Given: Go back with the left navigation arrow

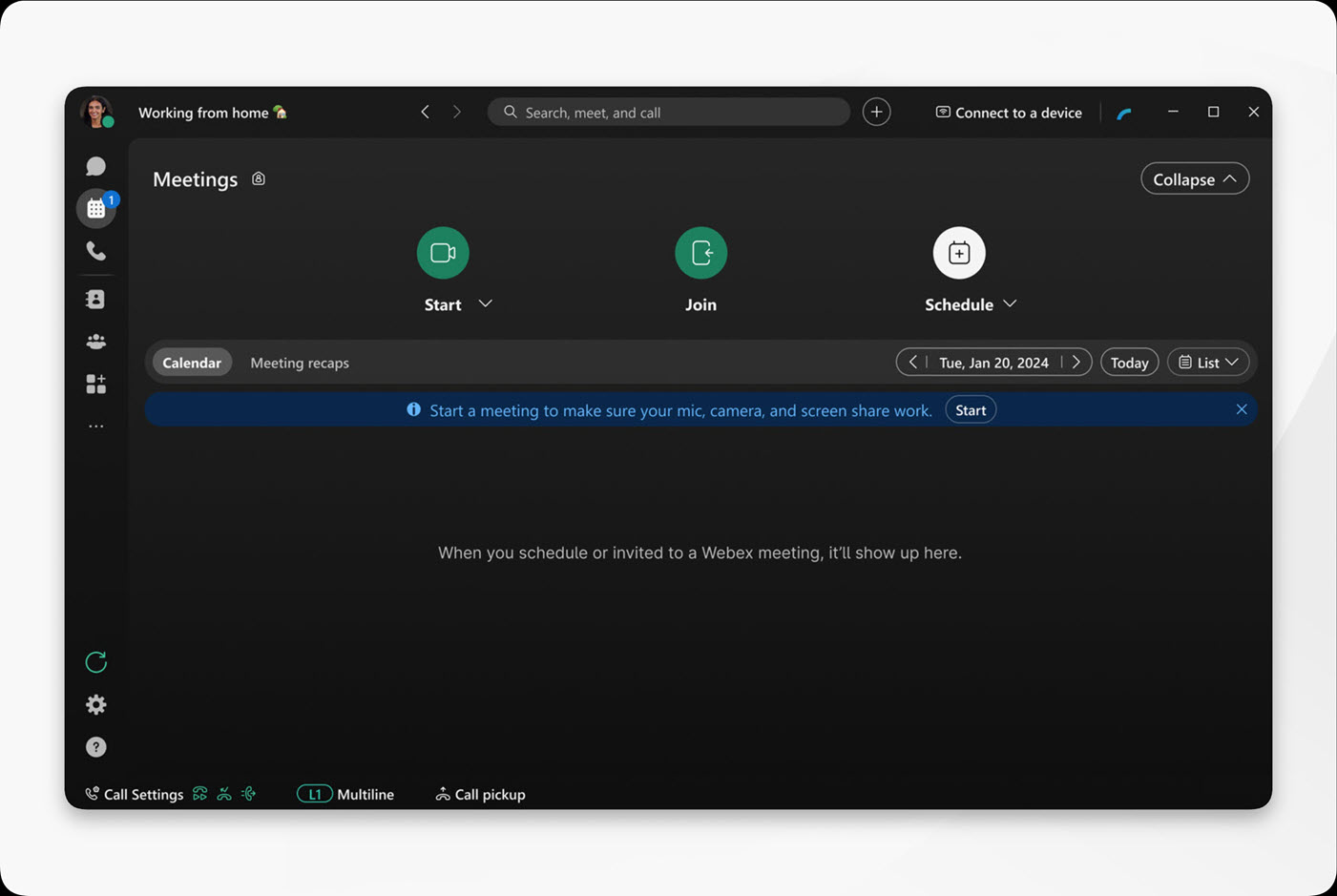Looking at the screenshot, I should pyautogui.click(x=426, y=112).
